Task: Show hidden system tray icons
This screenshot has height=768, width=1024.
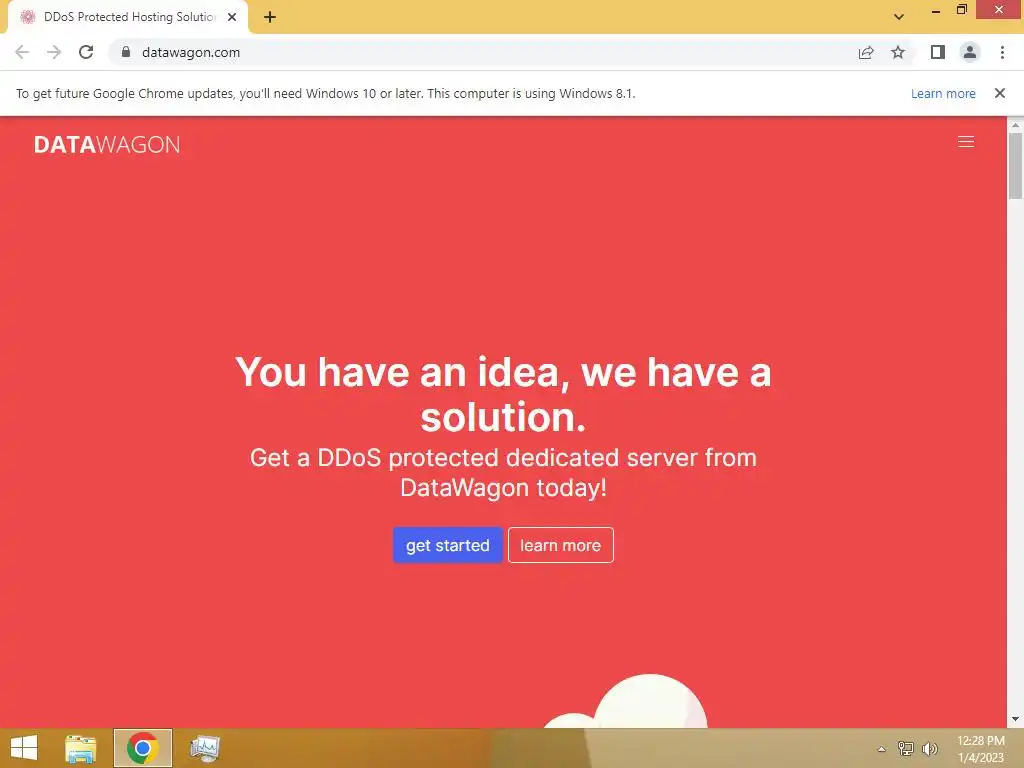Action: coord(882,749)
